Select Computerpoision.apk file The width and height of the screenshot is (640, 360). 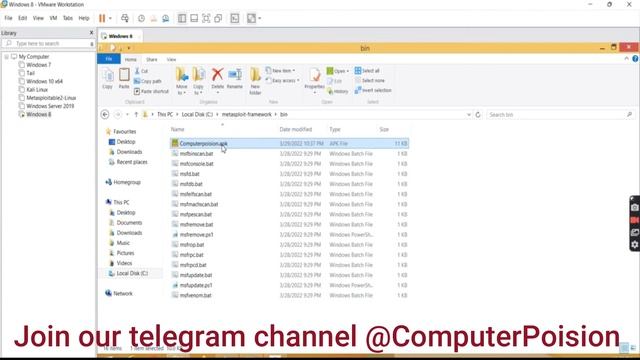tap(289, 144)
